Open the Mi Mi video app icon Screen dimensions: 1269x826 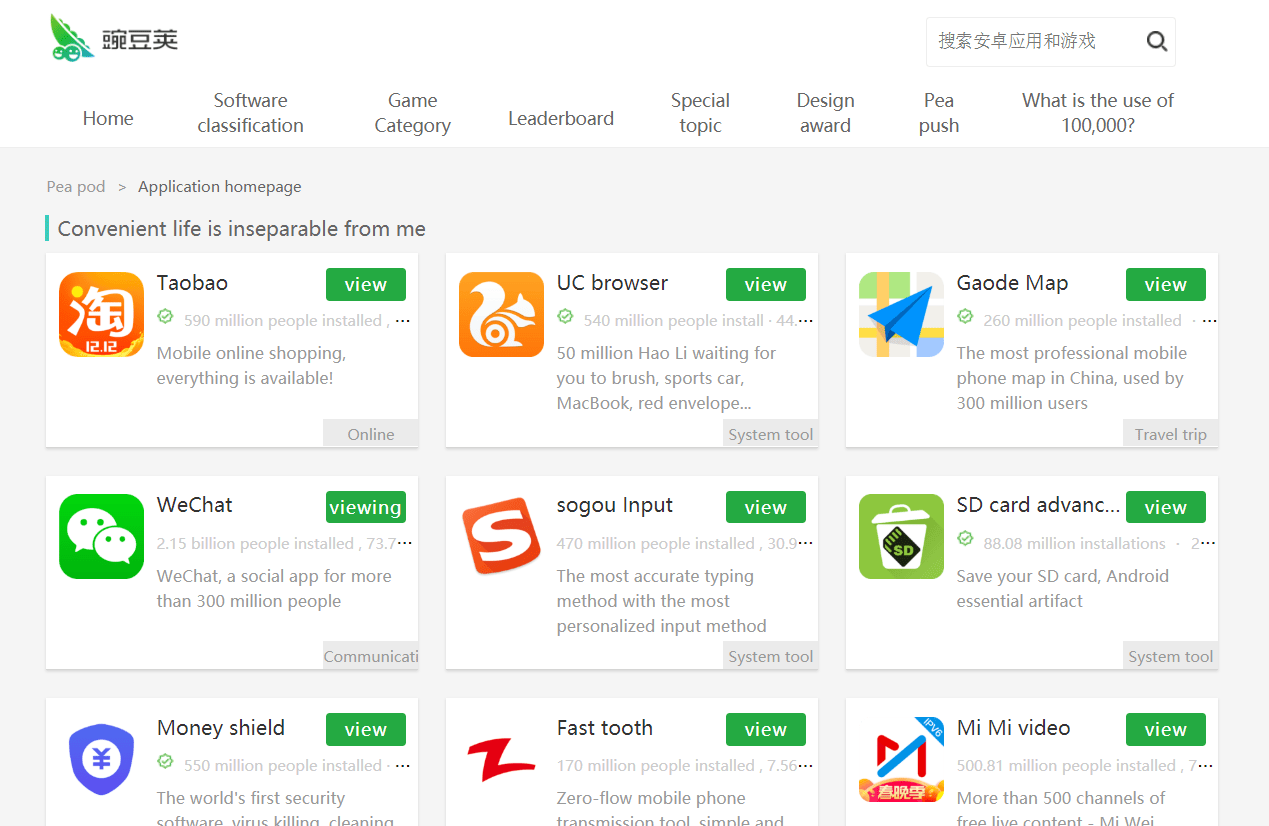901,759
